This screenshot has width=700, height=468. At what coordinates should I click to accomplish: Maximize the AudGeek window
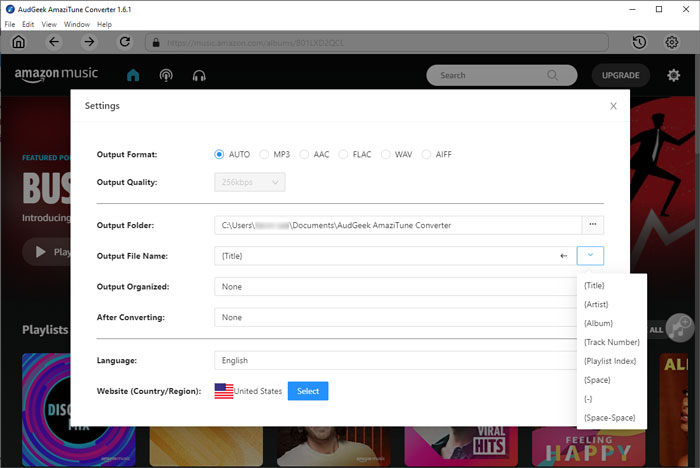[659, 9]
